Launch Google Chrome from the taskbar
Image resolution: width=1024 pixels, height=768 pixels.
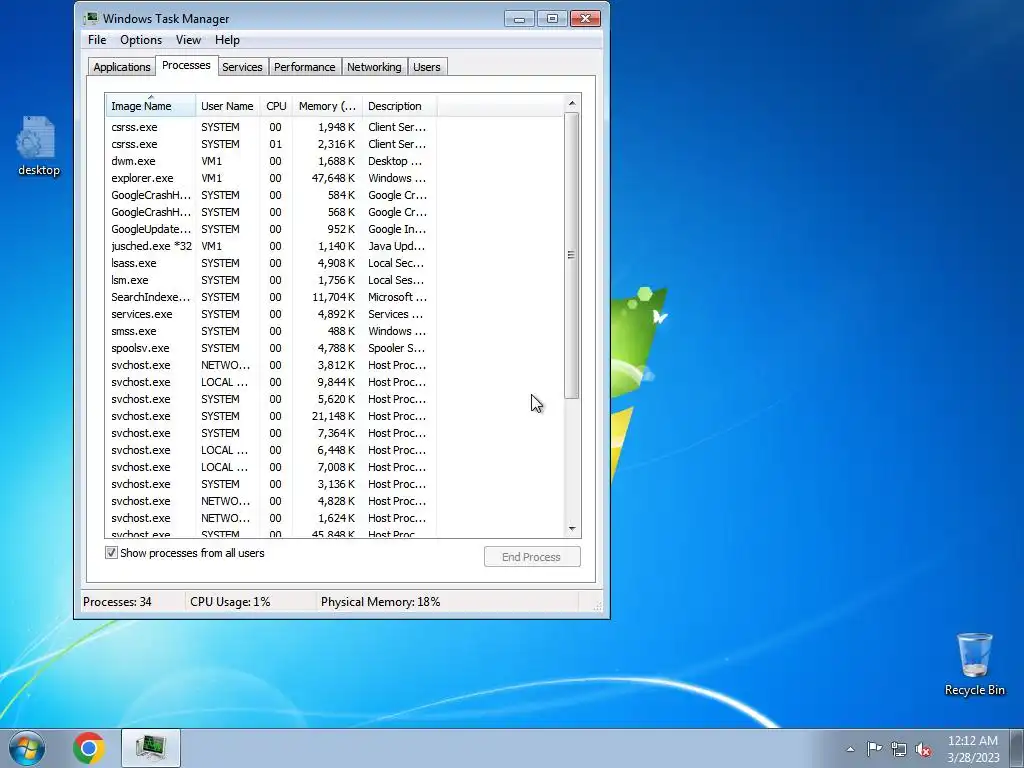(89, 748)
